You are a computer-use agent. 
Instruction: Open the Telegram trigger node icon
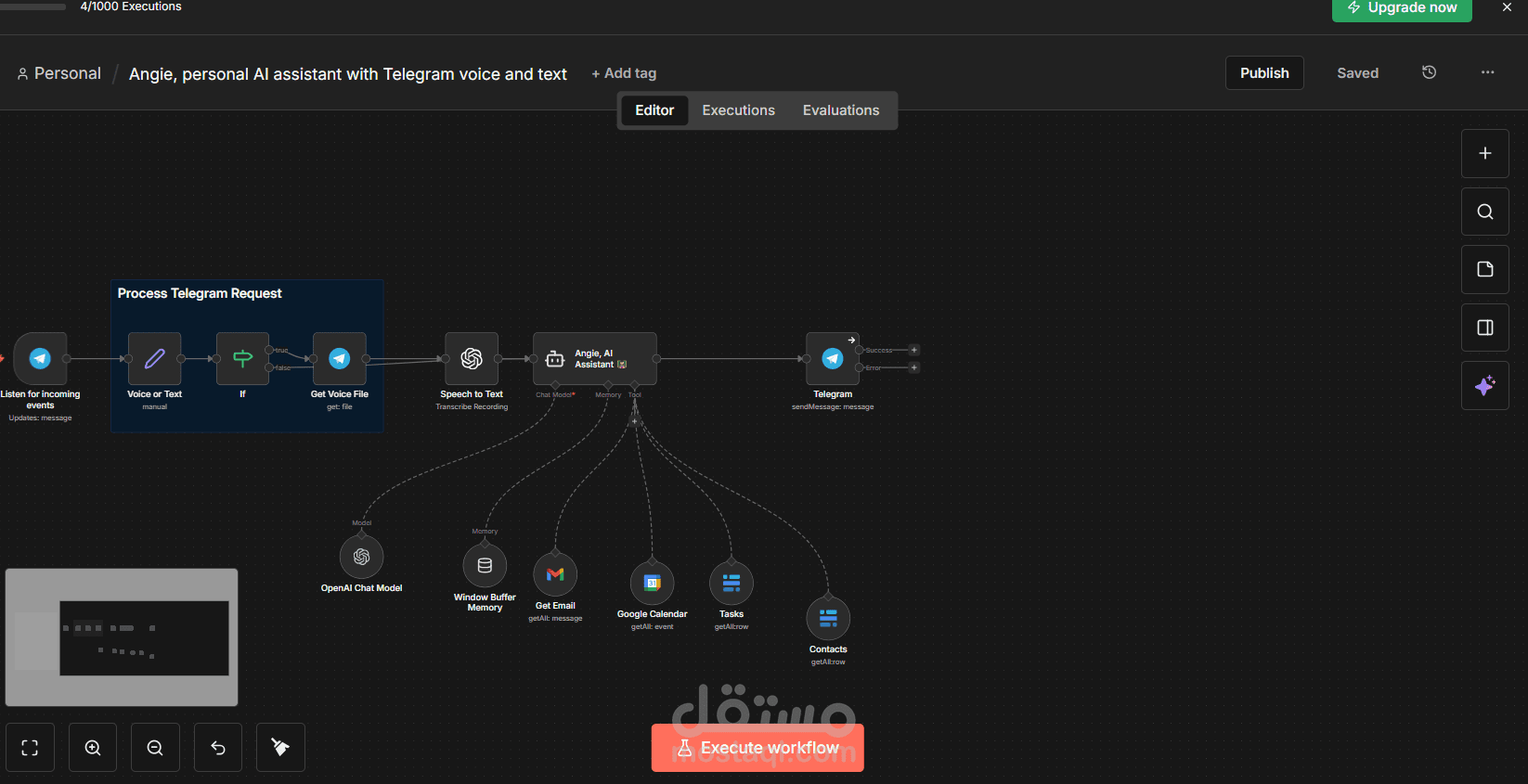point(40,358)
